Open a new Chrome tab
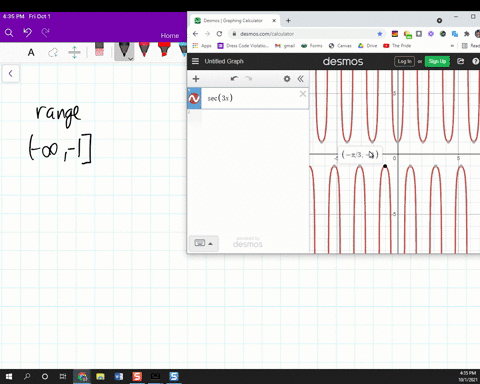The width and height of the screenshot is (480, 384). click(x=288, y=21)
